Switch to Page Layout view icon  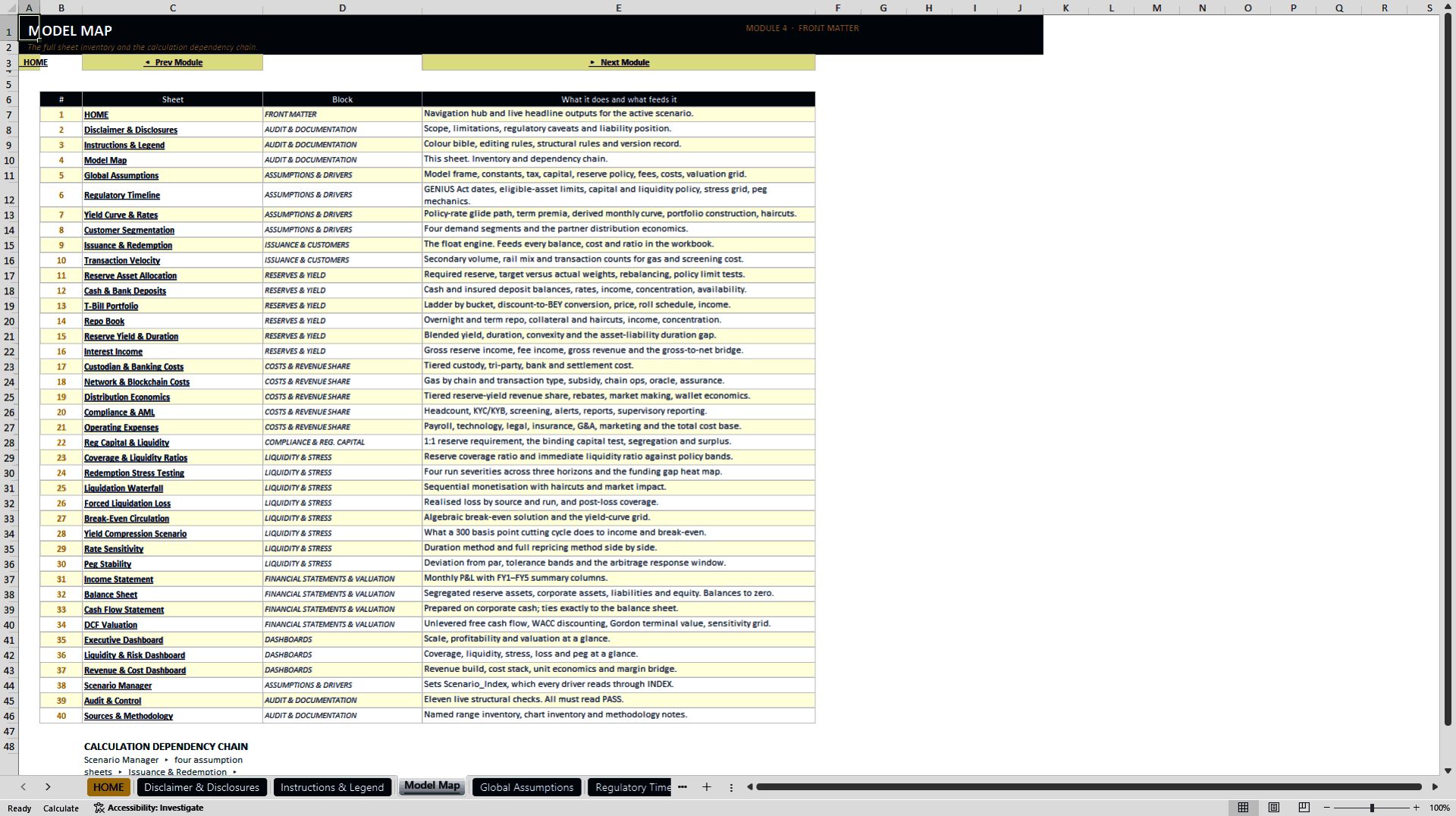(x=1274, y=808)
